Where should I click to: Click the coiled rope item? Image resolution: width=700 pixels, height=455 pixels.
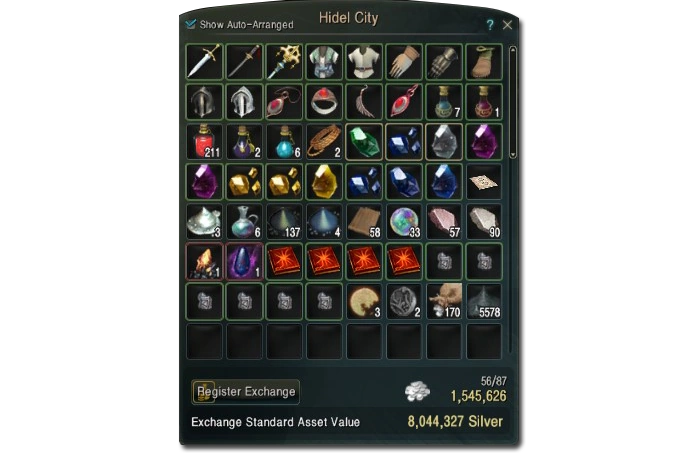click(x=324, y=142)
